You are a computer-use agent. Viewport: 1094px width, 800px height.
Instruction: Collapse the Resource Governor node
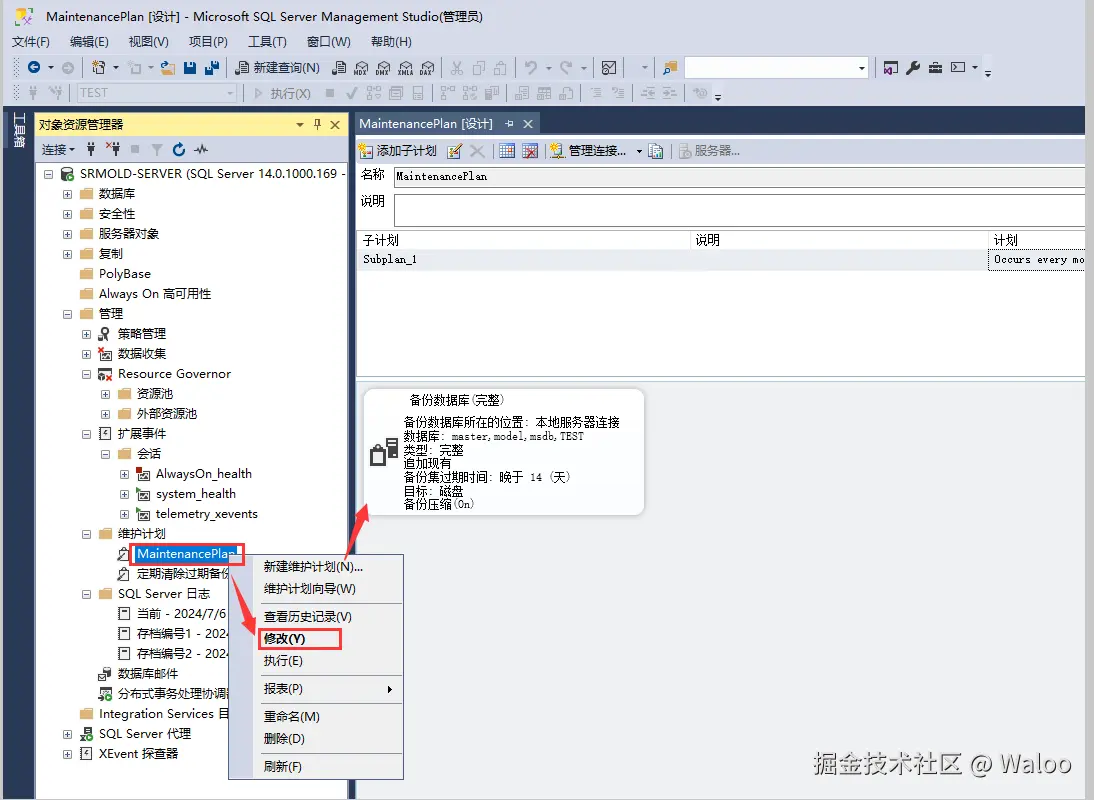click(x=87, y=374)
